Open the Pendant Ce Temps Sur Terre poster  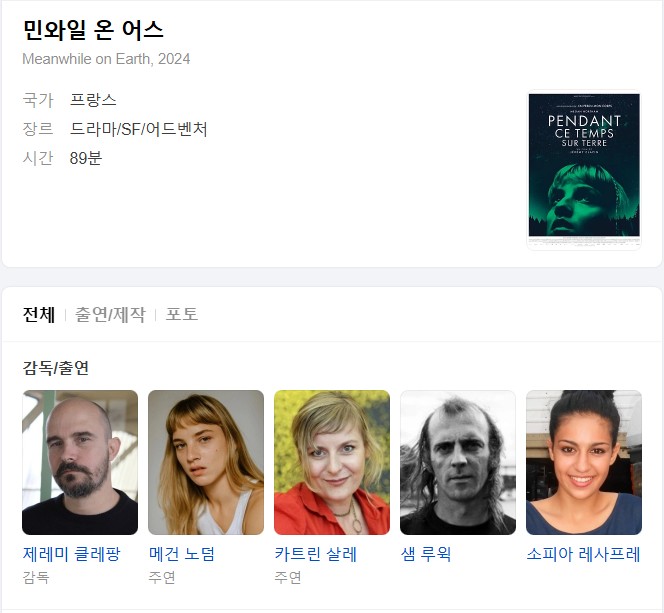[584, 169]
